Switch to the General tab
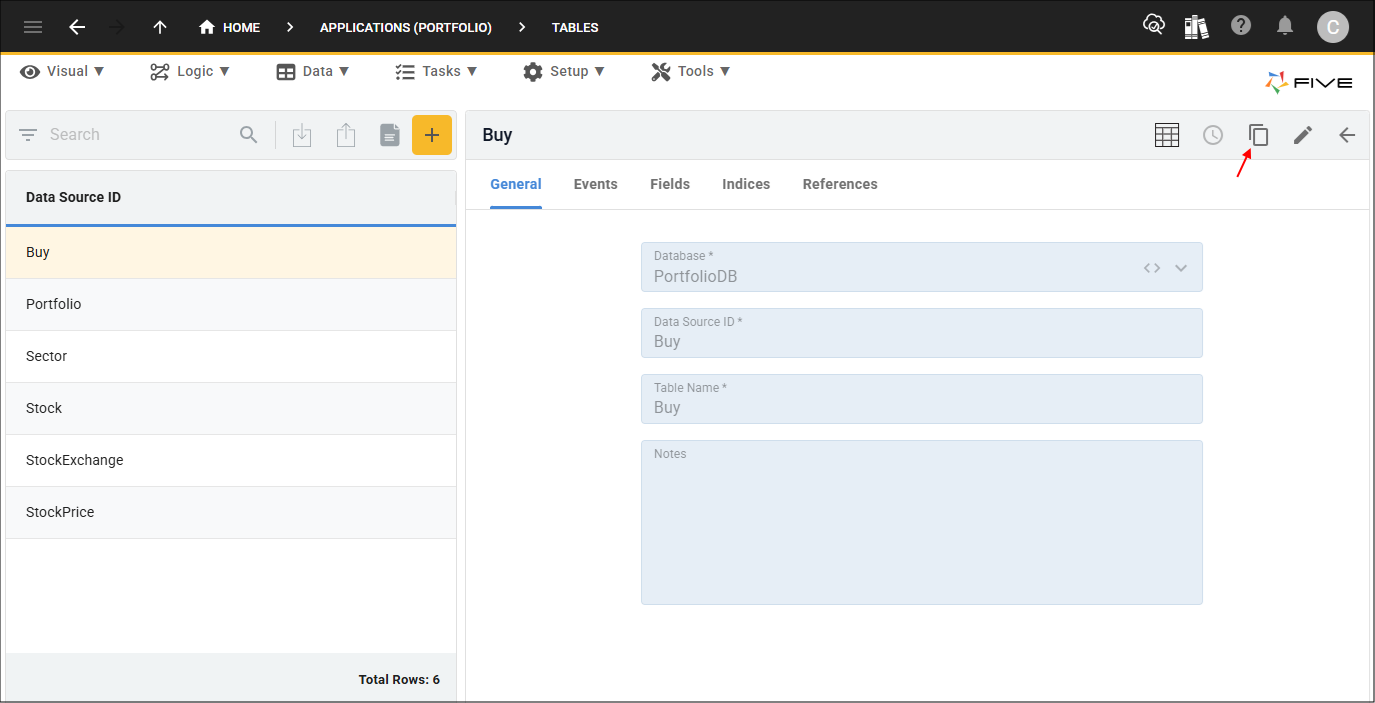1375x703 pixels. point(516,184)
